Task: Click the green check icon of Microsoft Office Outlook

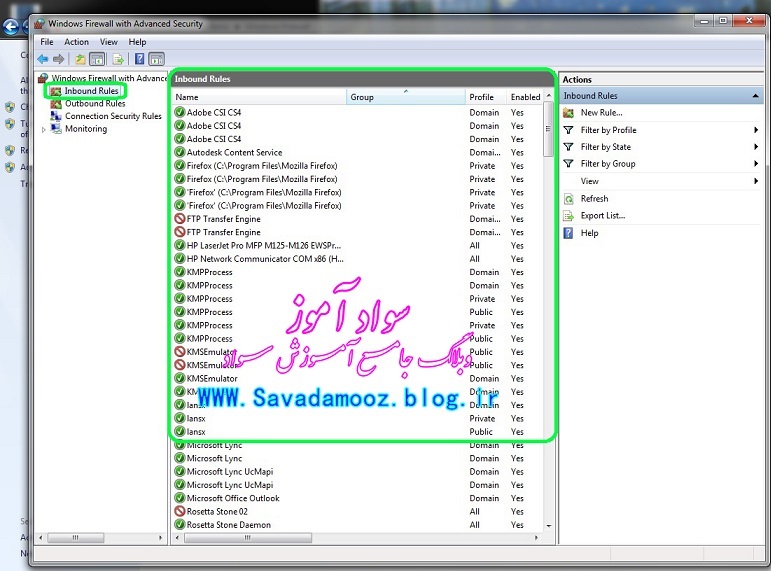Action: [180, 498]
